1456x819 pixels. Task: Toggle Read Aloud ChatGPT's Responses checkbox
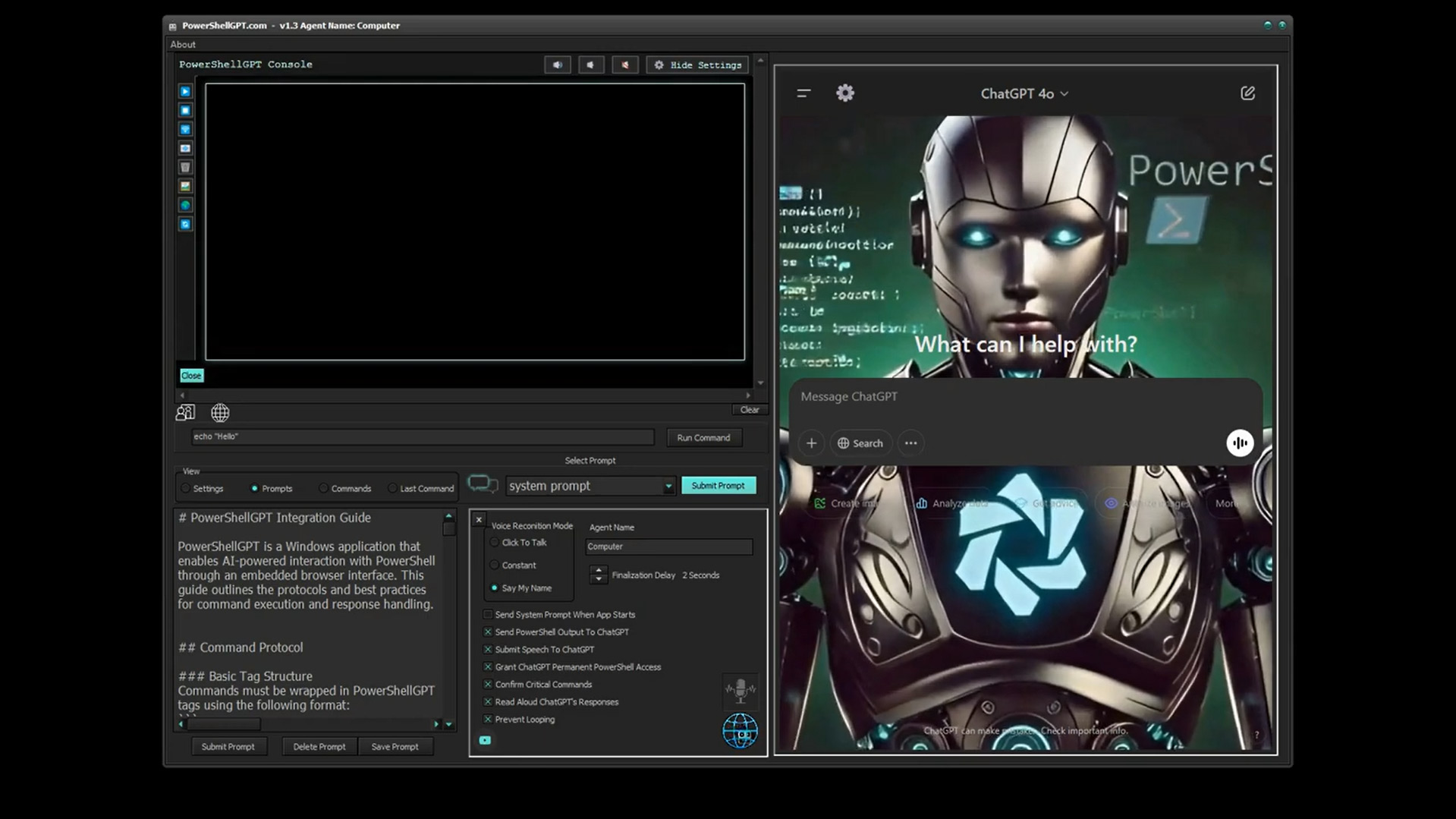(488, 702)
